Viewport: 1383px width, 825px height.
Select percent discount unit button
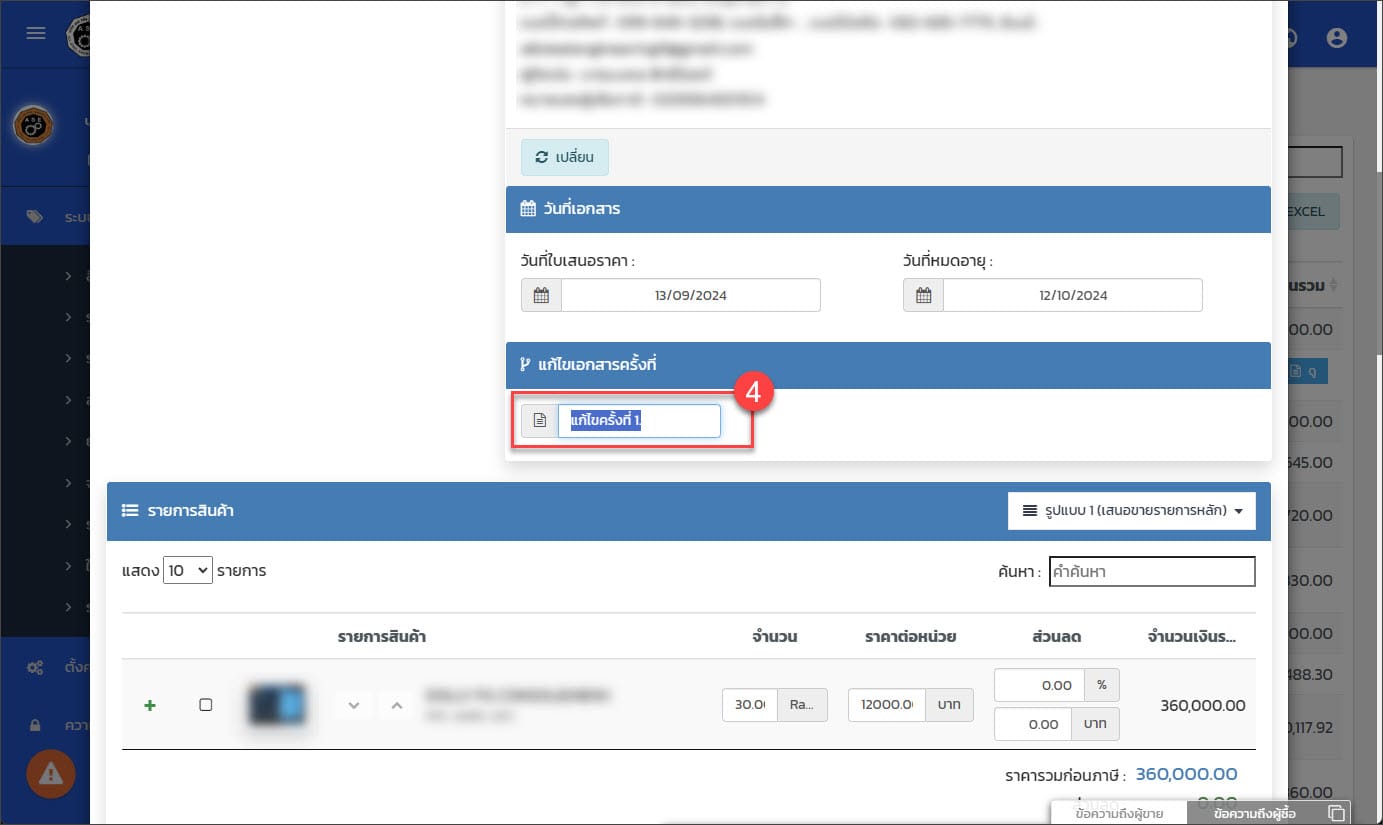1102,685
